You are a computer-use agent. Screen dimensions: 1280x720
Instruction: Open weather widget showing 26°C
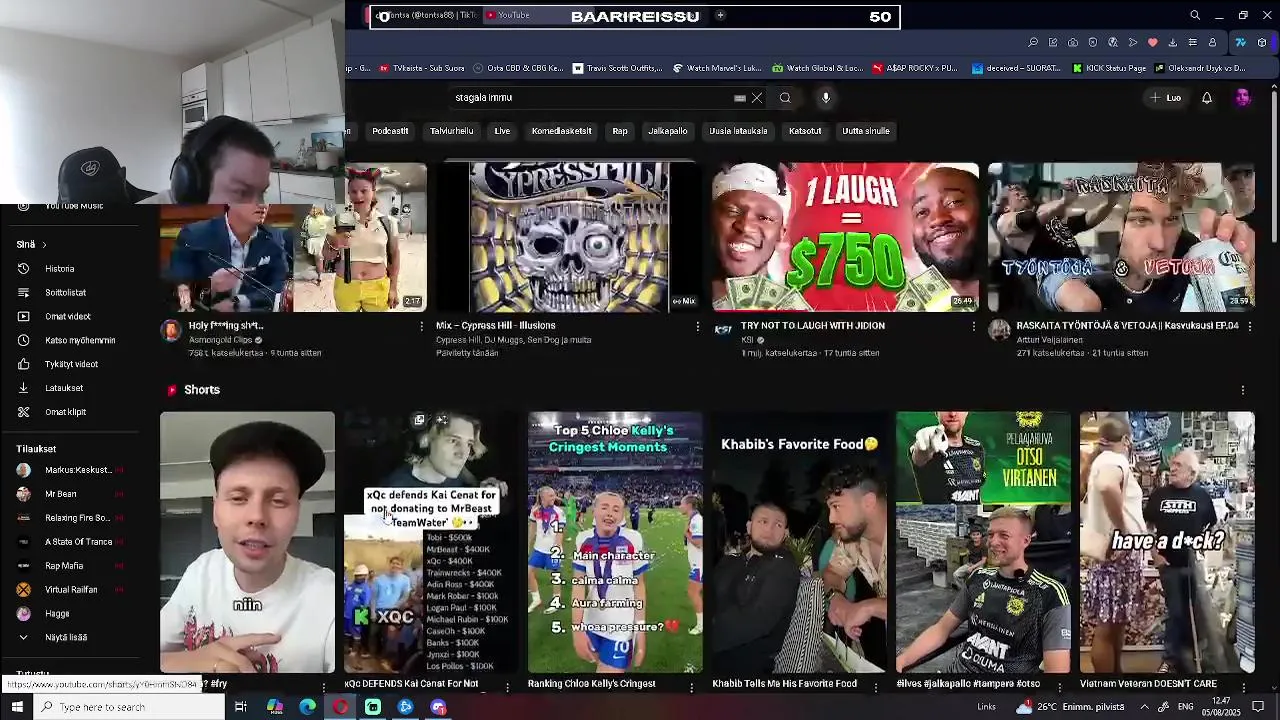click(1070, 707)
